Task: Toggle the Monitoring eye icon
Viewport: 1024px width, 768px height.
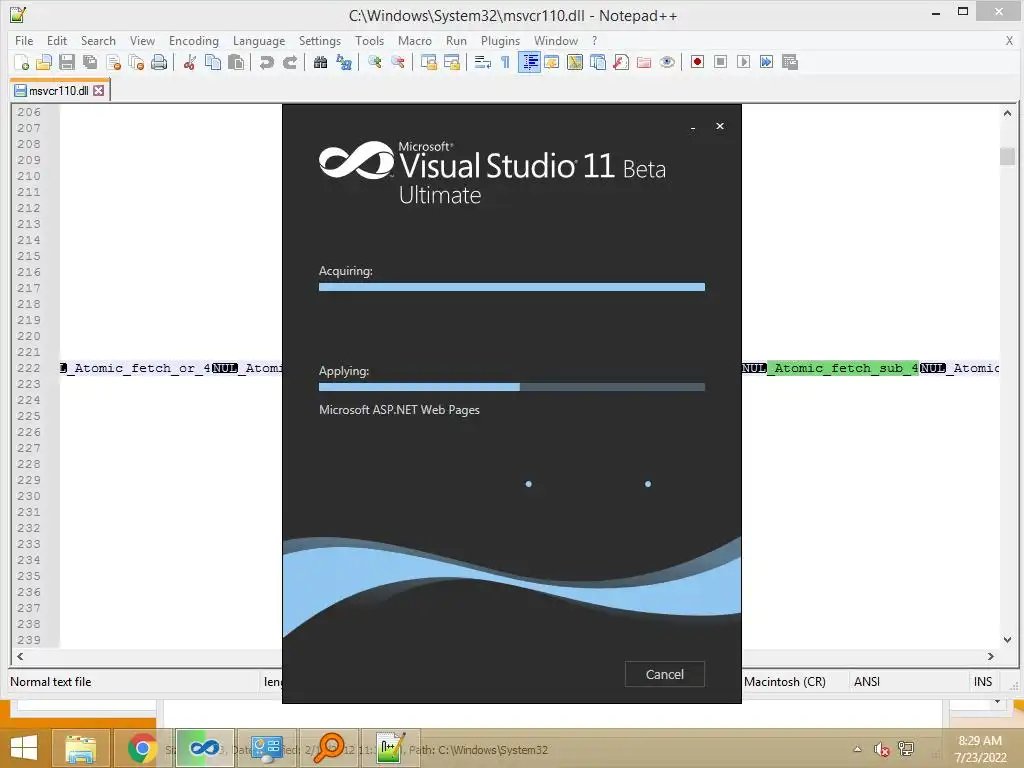Action: tap(667, 62)
